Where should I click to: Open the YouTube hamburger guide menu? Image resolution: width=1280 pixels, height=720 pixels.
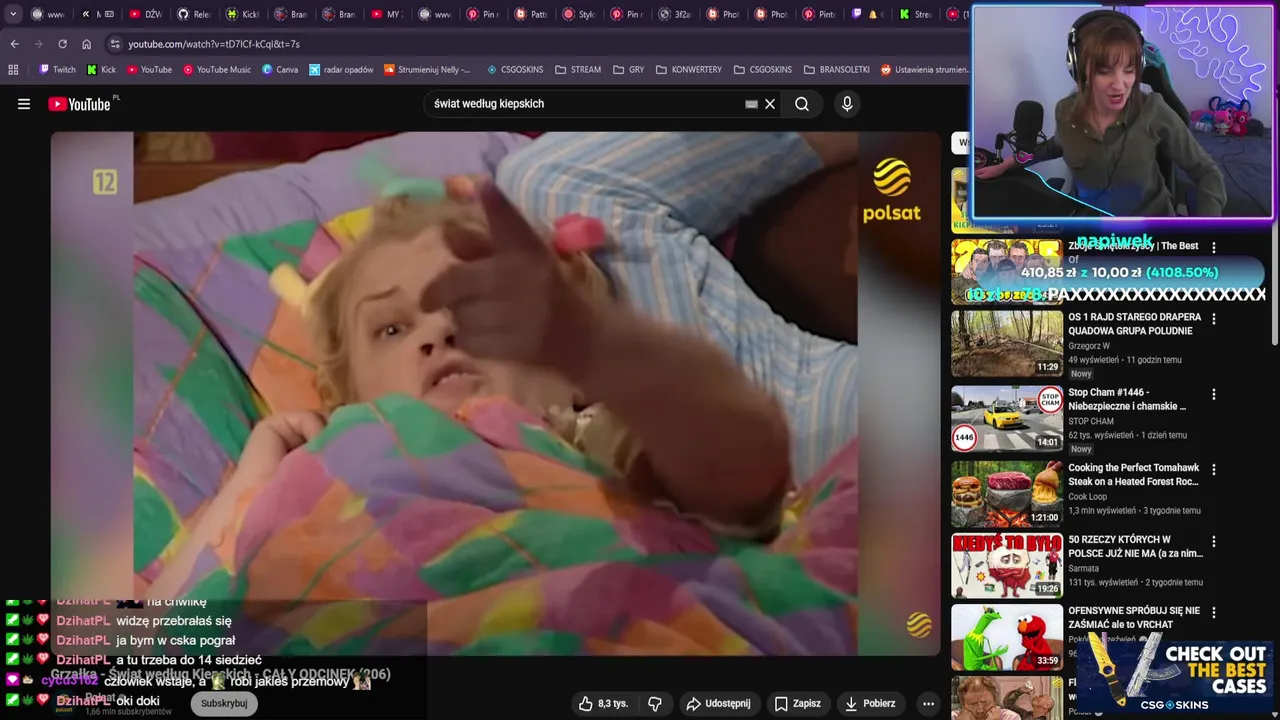[24, 104]
